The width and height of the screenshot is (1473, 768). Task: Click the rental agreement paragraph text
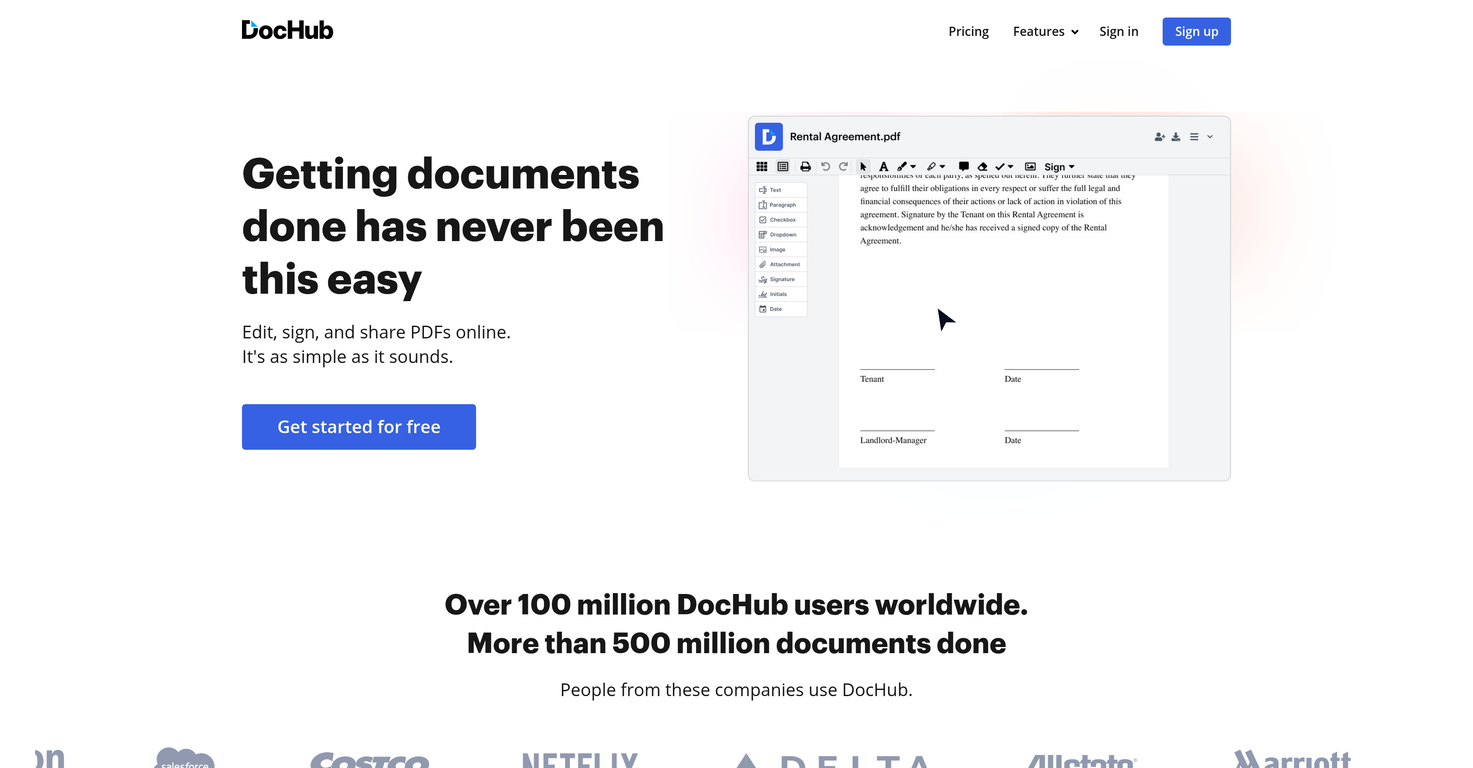point(998,208)
